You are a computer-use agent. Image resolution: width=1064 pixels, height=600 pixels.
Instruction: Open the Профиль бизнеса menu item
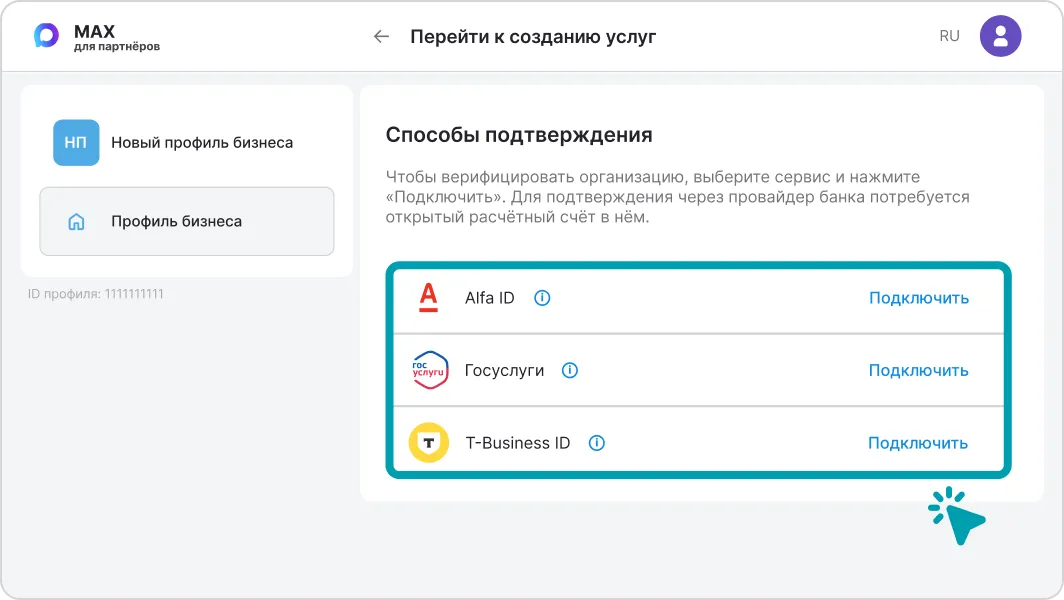click(x=187, y=221)
